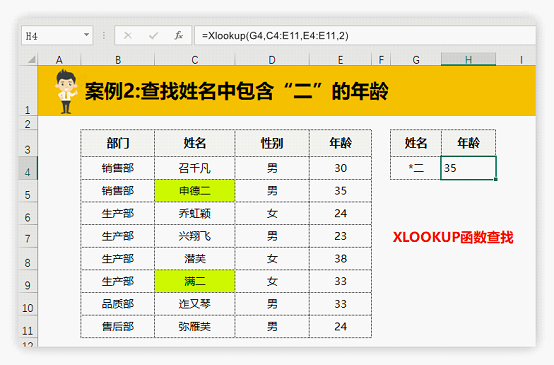554x365 pixels.
Task: Click the 姓名 header cell in column G
Action: (416, 143)
